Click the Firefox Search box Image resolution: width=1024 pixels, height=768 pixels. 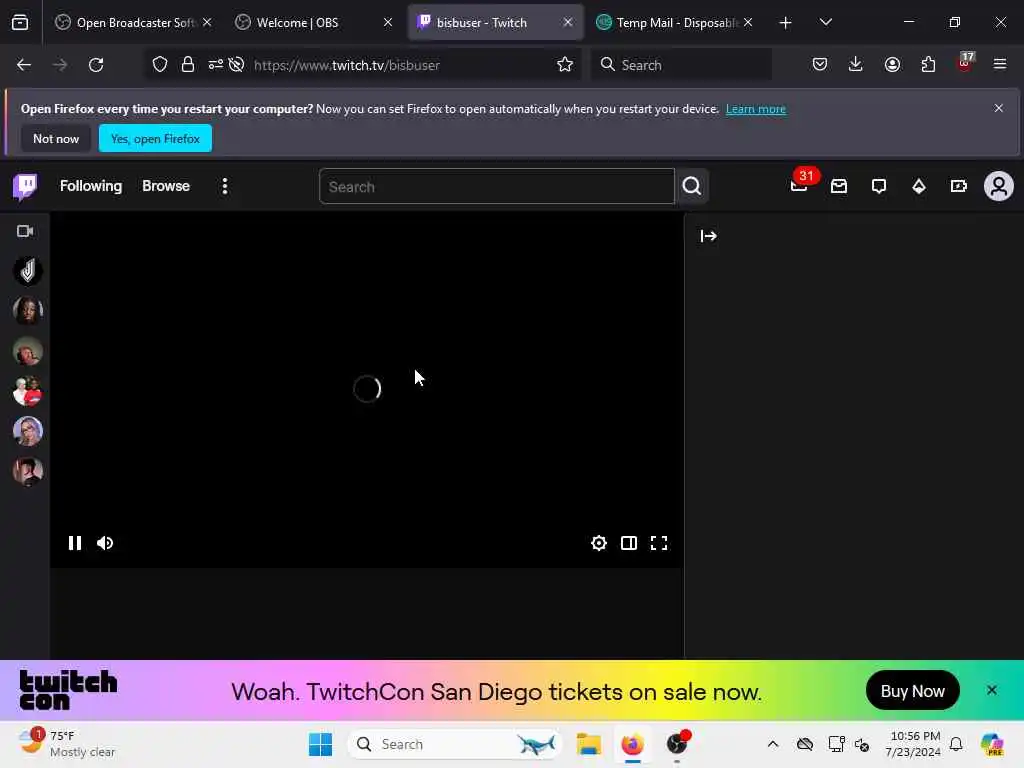point(681,65)
